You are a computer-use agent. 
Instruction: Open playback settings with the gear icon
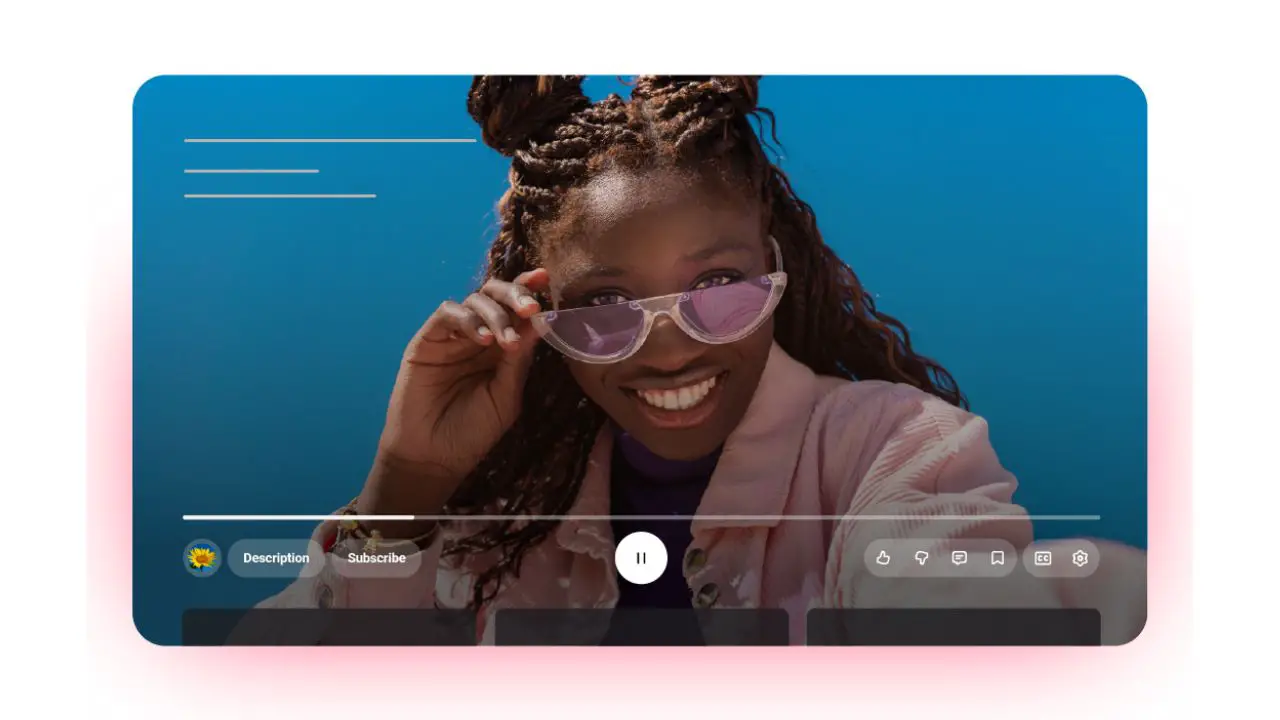point(1079,558)
